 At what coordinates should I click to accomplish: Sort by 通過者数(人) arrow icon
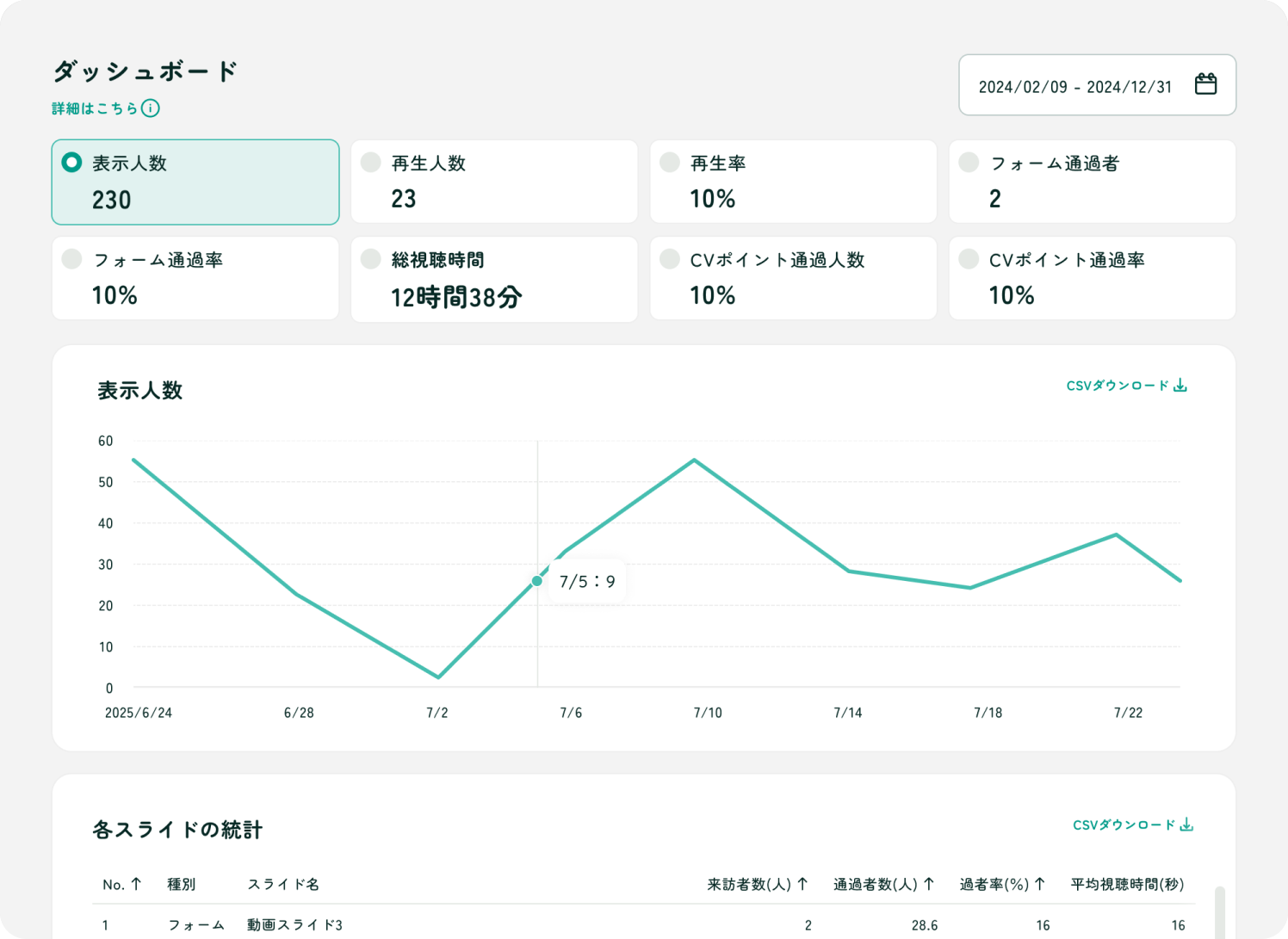pos(929,884)
